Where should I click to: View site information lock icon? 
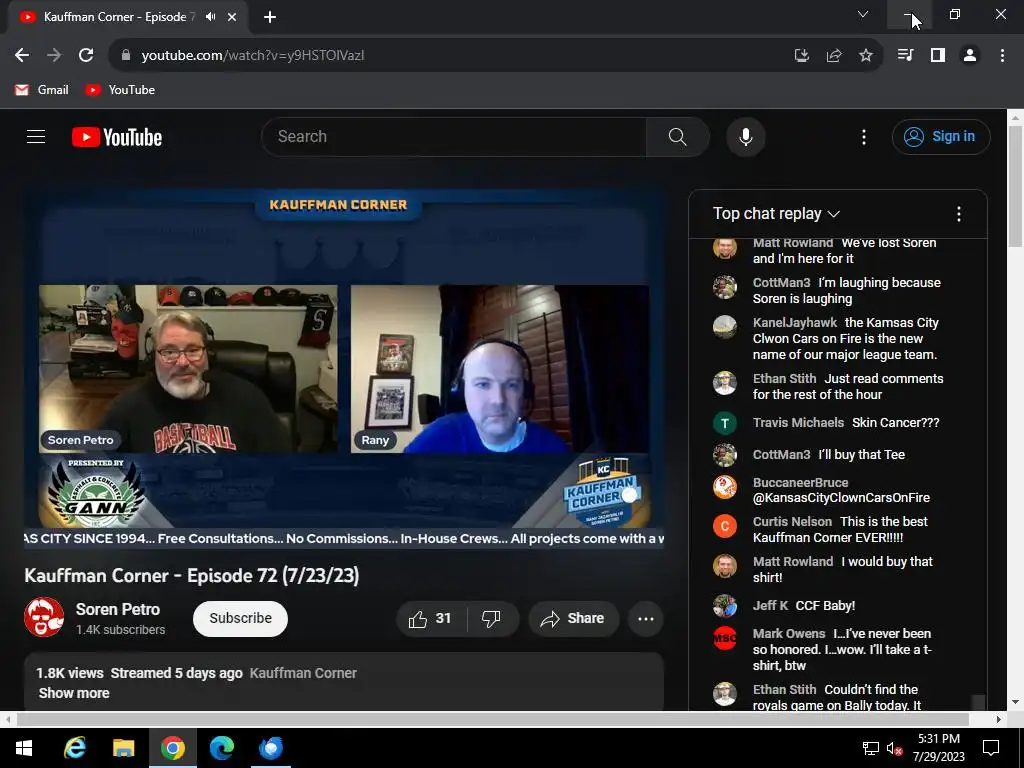click(126, 56)
